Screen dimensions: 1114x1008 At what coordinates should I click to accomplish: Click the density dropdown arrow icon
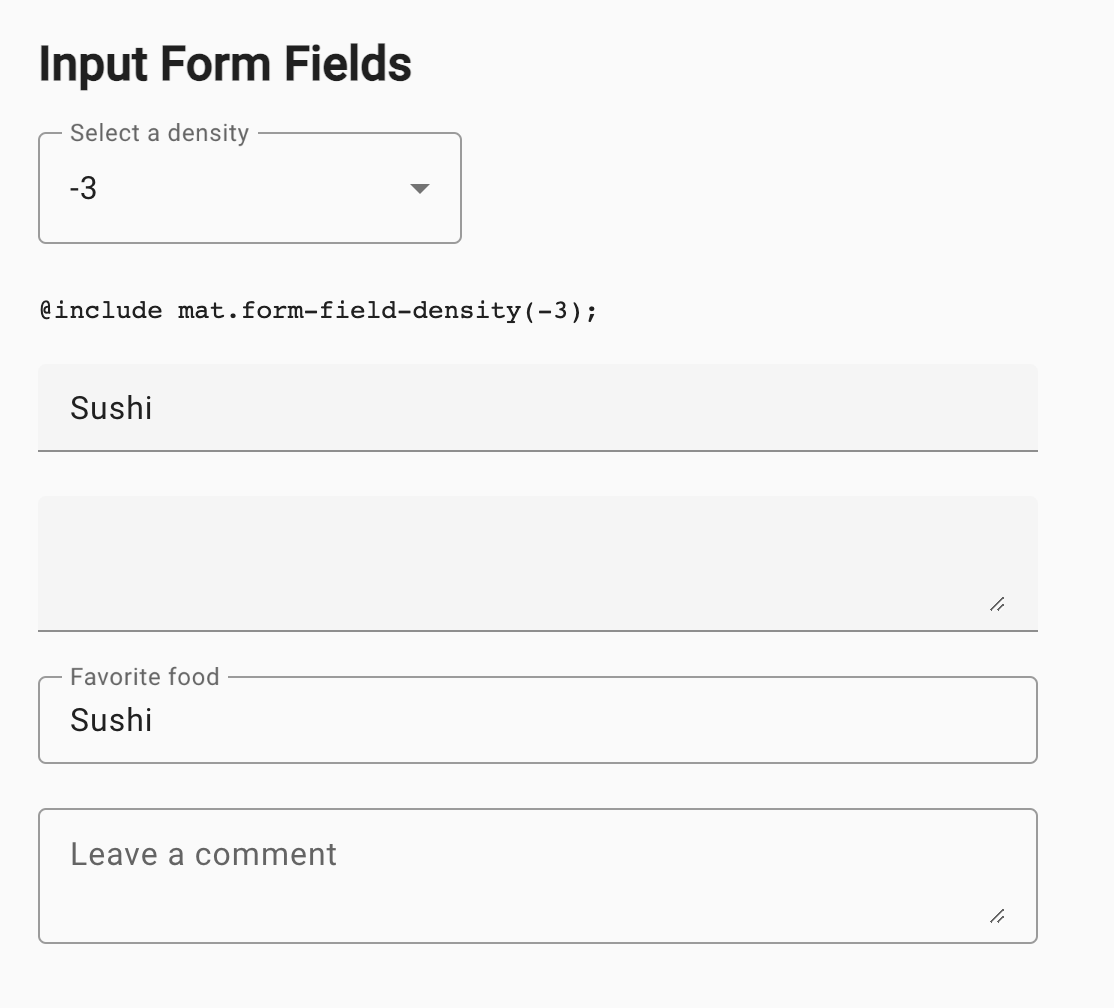coord(420,188)
